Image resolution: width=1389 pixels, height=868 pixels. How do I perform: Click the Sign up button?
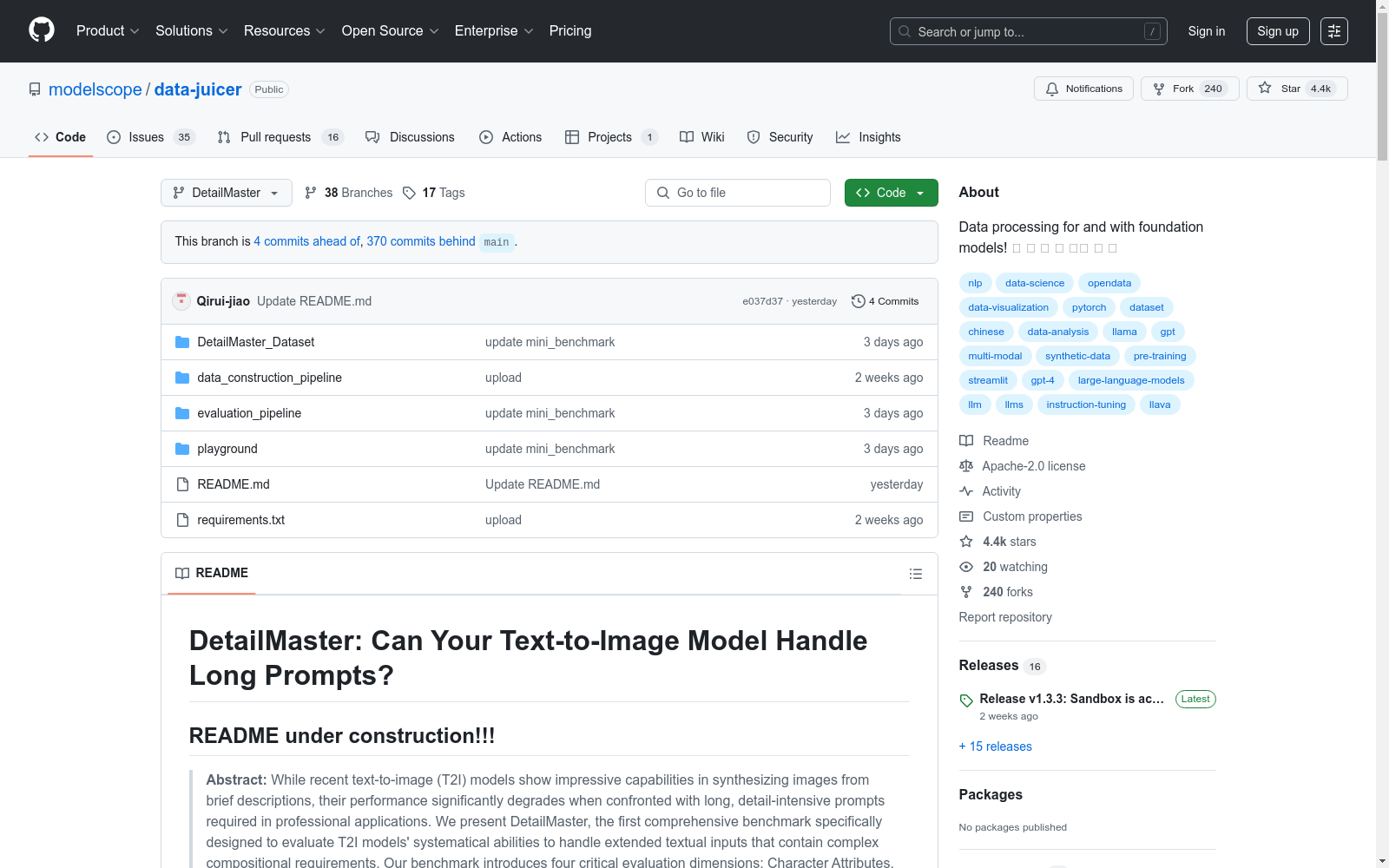coord(1278,31)
